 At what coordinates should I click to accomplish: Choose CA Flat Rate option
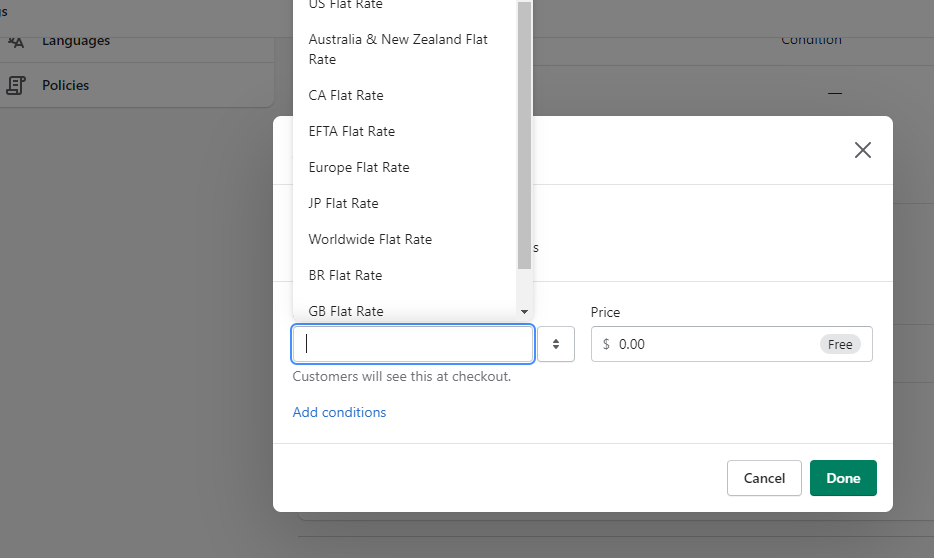[346, 96]
